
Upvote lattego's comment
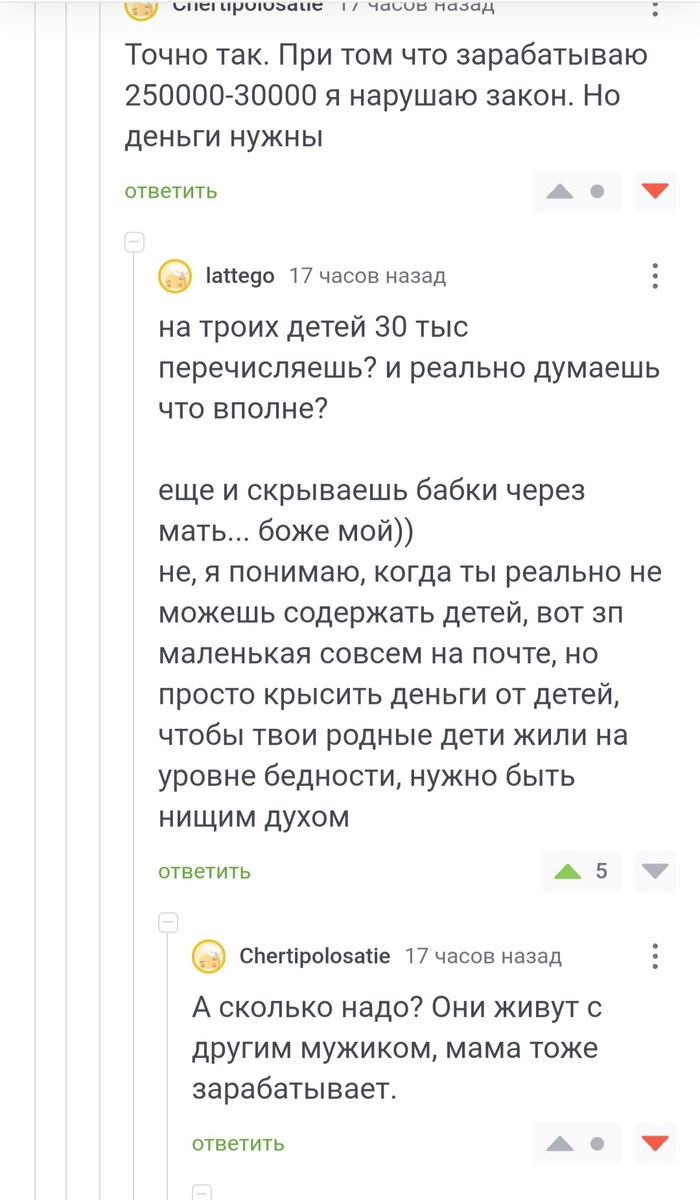coord(567,871)
